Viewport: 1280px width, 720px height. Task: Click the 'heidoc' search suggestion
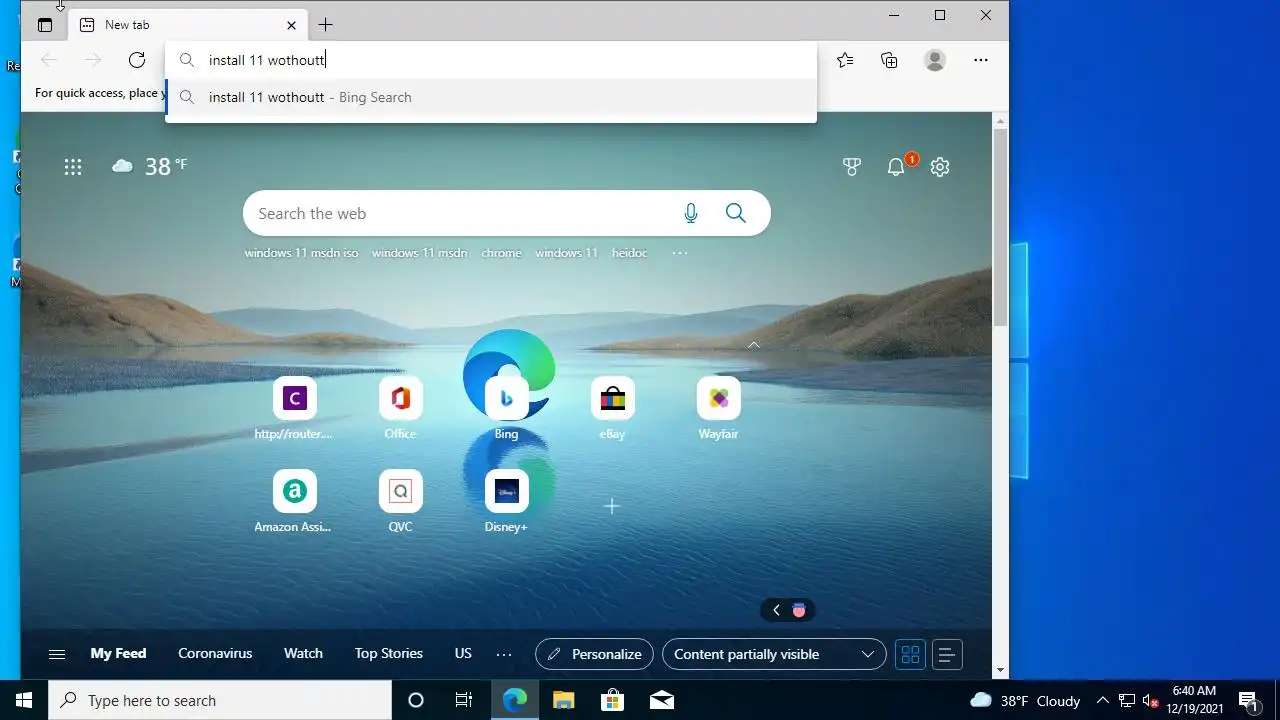point(629,253)
